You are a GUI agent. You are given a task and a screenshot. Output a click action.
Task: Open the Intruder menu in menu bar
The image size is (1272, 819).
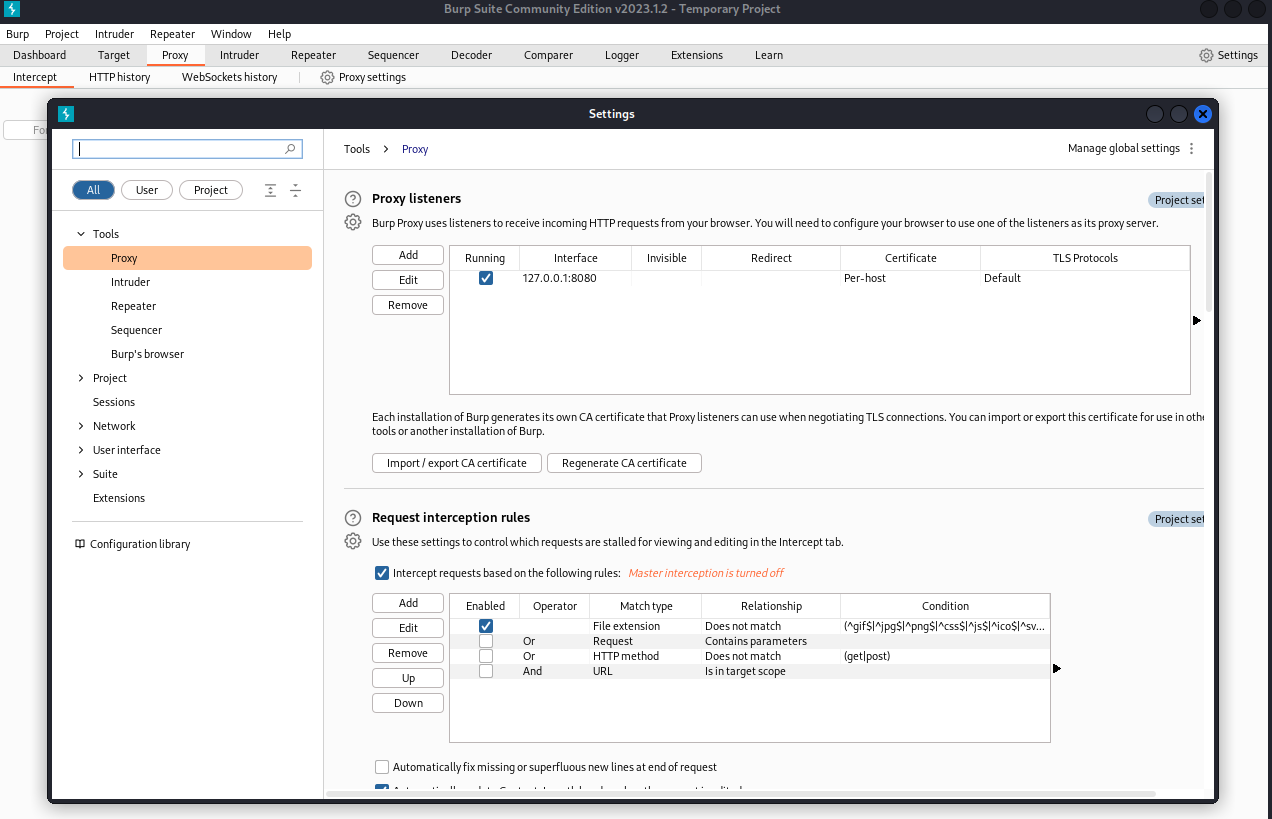click(x=114, y=34)
